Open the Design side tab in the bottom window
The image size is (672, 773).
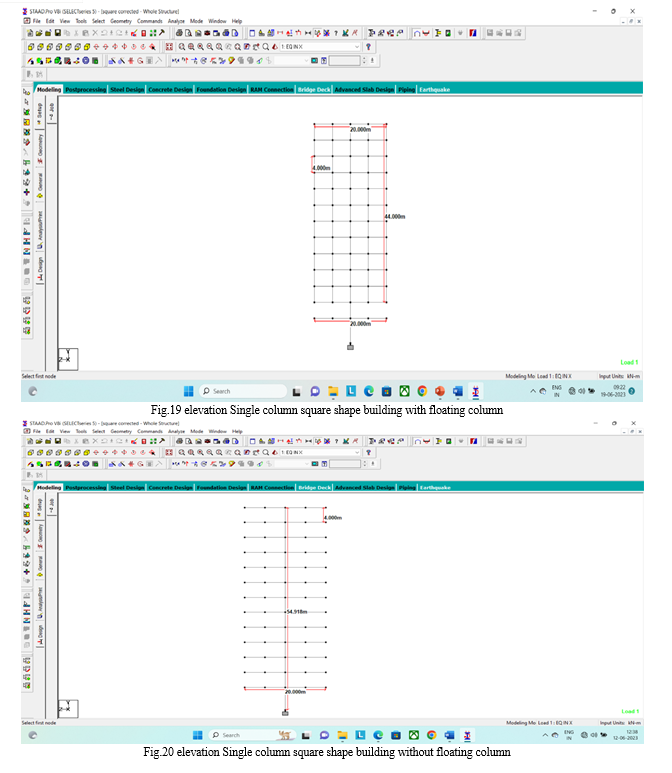click(40, 635)
